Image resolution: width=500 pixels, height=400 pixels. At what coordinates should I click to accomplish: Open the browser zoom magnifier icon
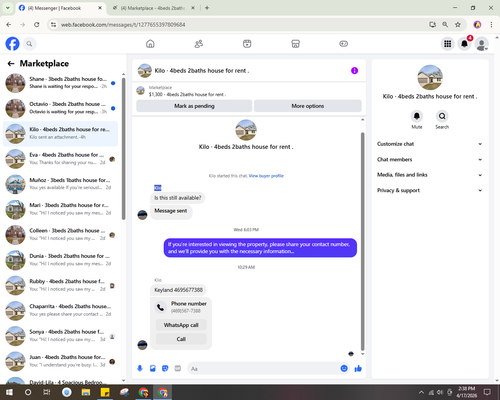point(445,24)
